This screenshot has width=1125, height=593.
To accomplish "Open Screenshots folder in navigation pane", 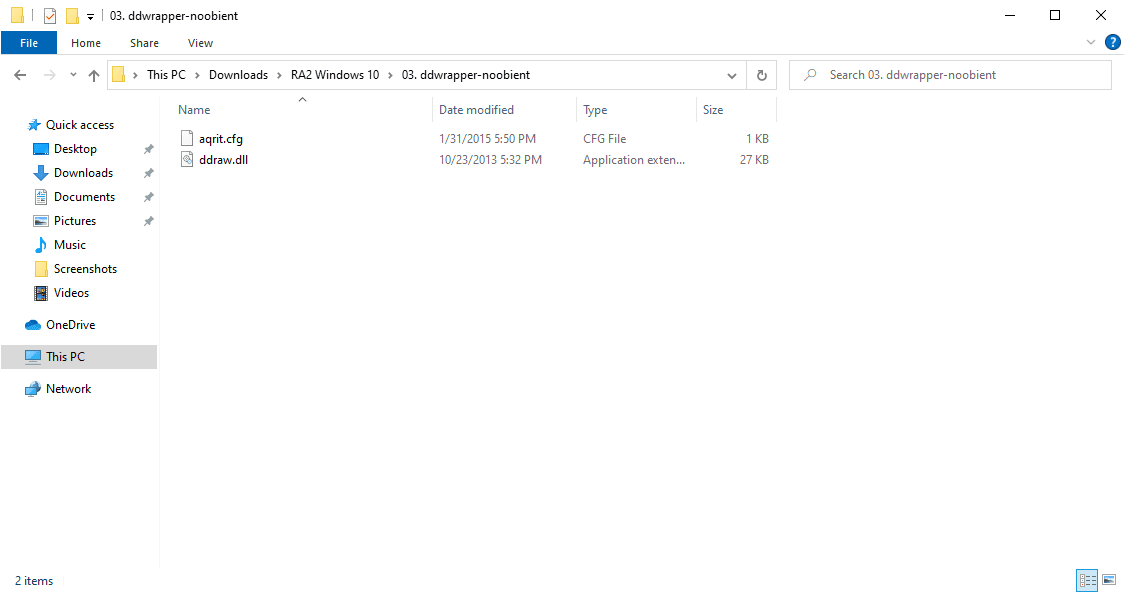I will coord(85,269).
